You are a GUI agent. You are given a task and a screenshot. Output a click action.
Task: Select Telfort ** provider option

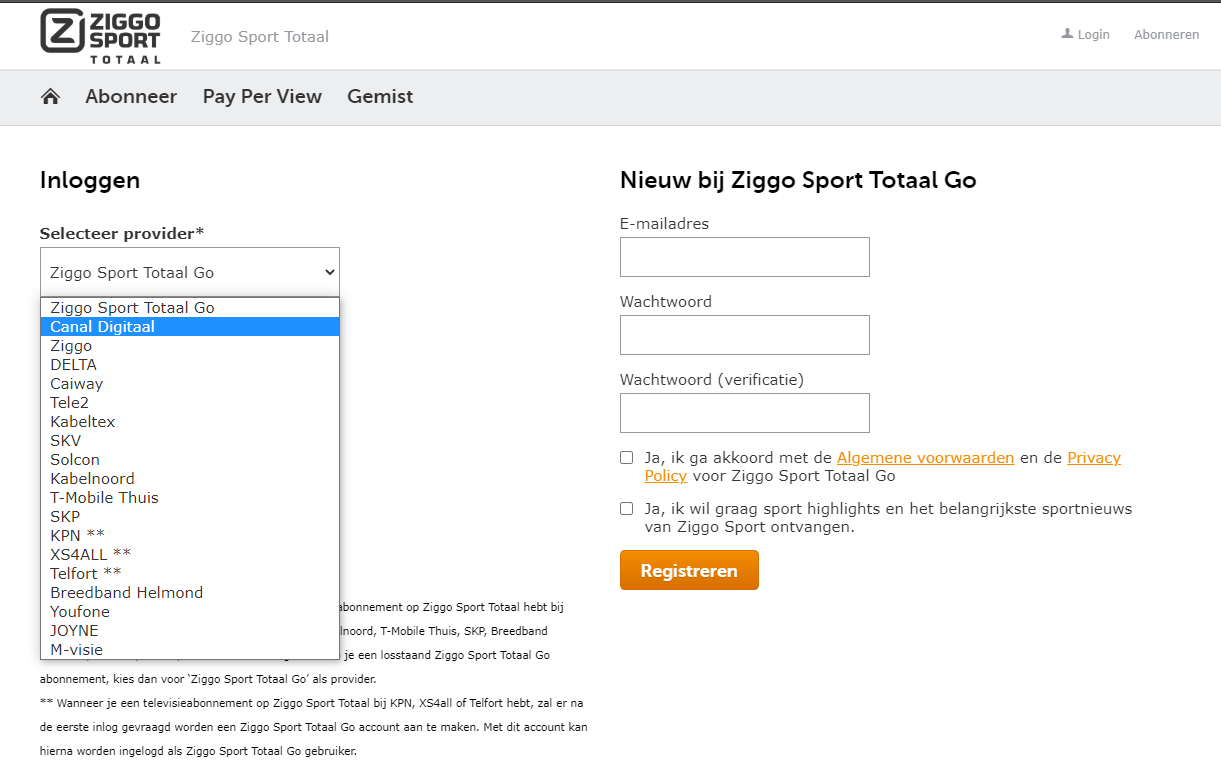(190, 574)
